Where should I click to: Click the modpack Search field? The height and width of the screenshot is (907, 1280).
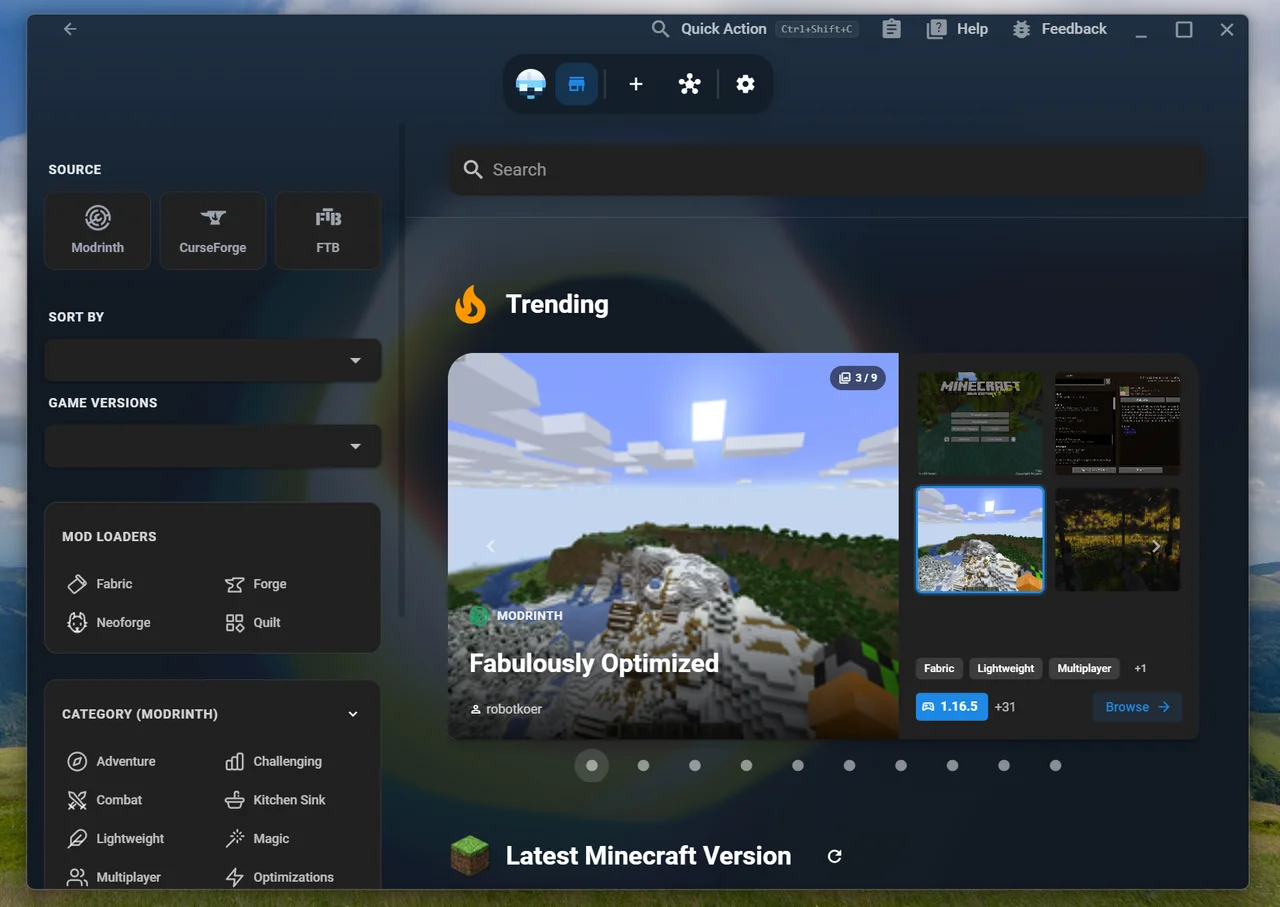pos(826,170)
